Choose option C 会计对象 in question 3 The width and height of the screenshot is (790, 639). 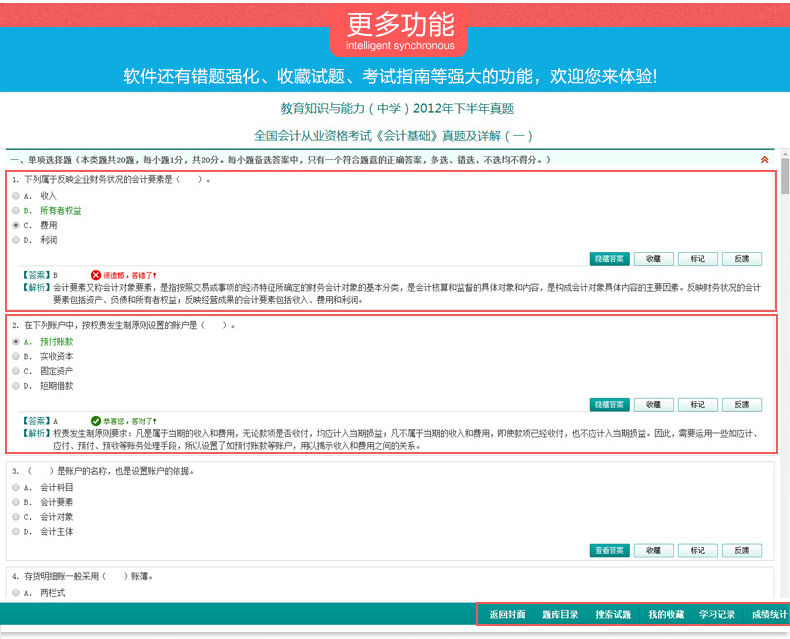point(15,517)
